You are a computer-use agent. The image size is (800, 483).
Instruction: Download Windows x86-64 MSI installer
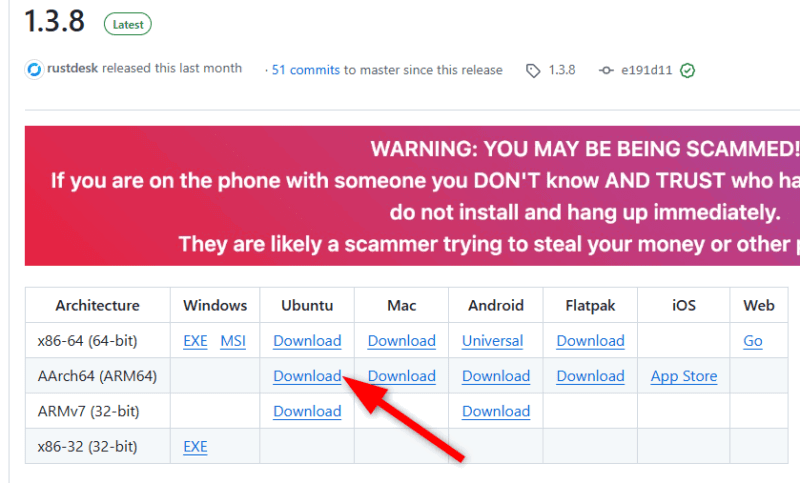click(233, 341)
